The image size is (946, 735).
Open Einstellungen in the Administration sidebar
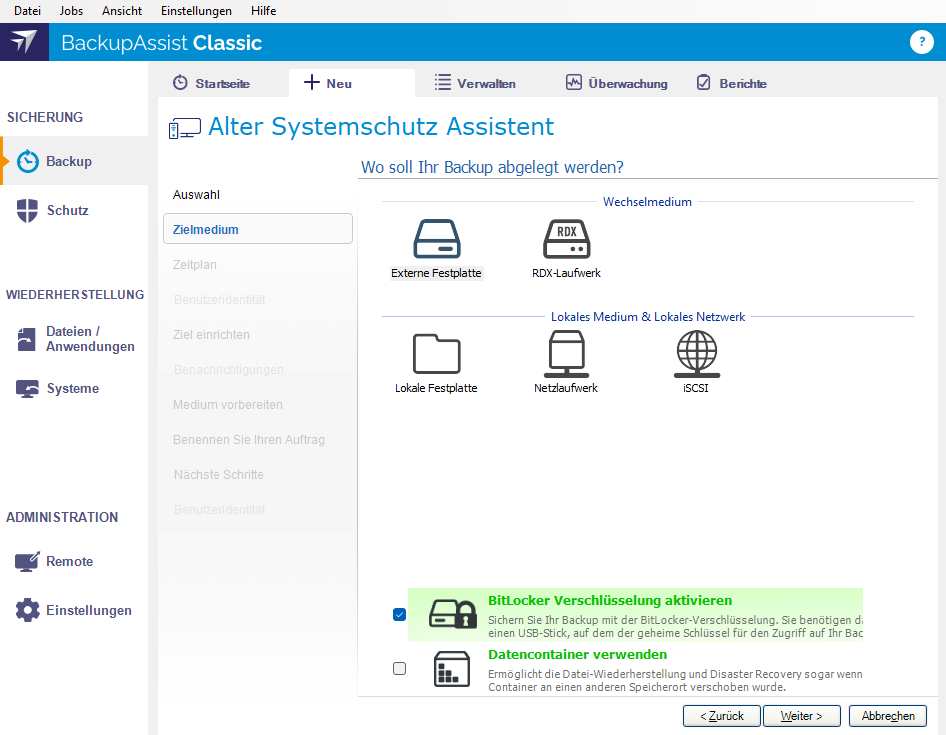88,610
